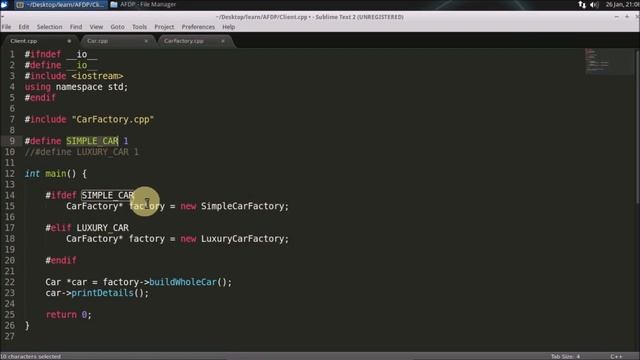Close the CarFactory.cpp tab

click(223, 41)
